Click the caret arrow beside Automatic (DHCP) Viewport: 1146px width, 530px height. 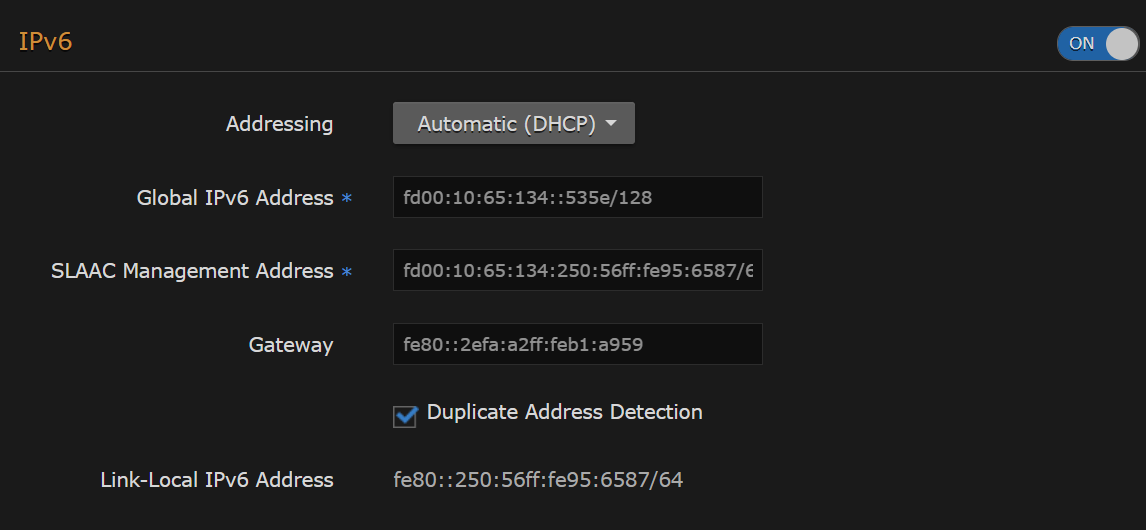[x=611, y=124]
